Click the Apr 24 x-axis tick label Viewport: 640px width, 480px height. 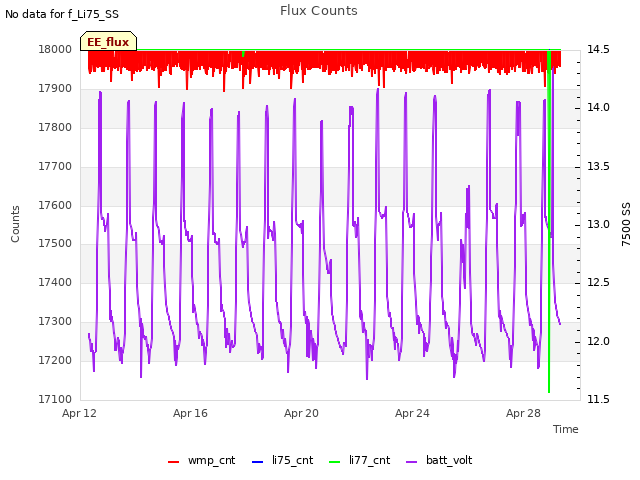click(x=412, y=413)
